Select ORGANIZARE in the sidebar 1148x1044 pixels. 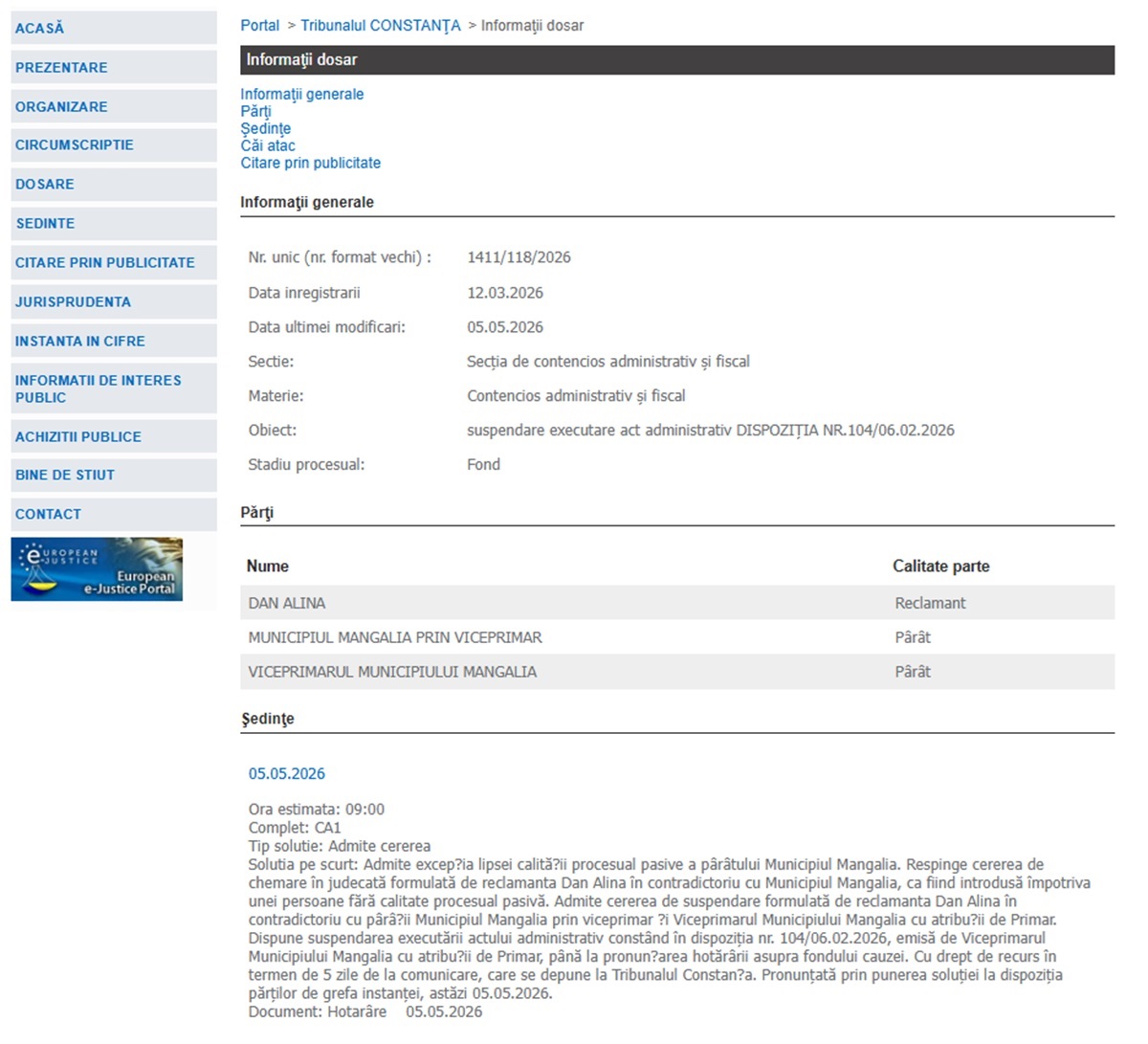click(x=114, y=107)
